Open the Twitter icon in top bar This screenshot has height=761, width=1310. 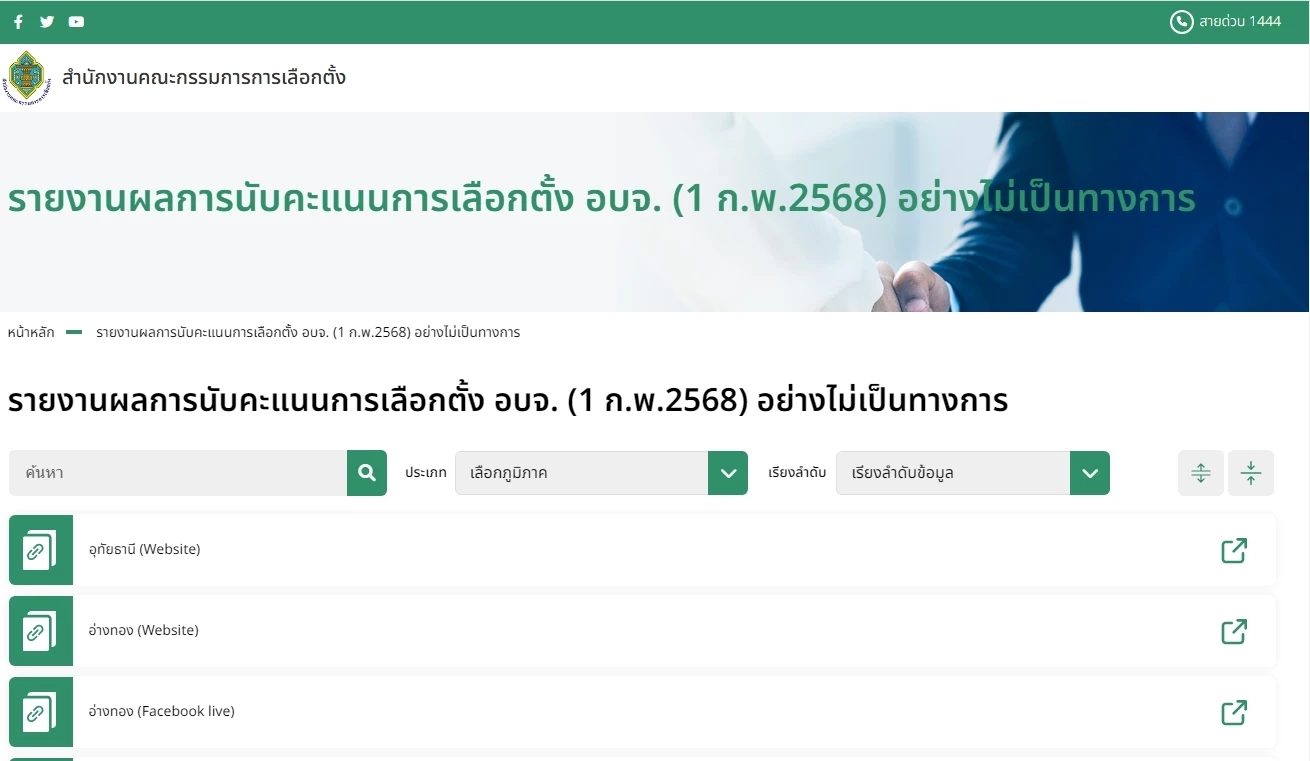(47, 21)
